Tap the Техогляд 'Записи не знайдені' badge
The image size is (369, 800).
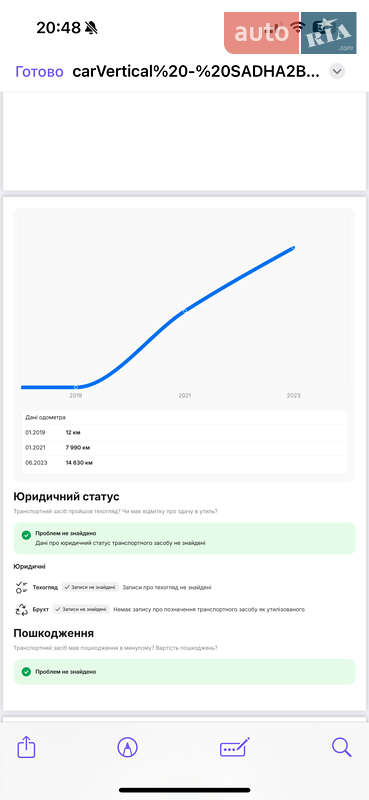point(90,587)
